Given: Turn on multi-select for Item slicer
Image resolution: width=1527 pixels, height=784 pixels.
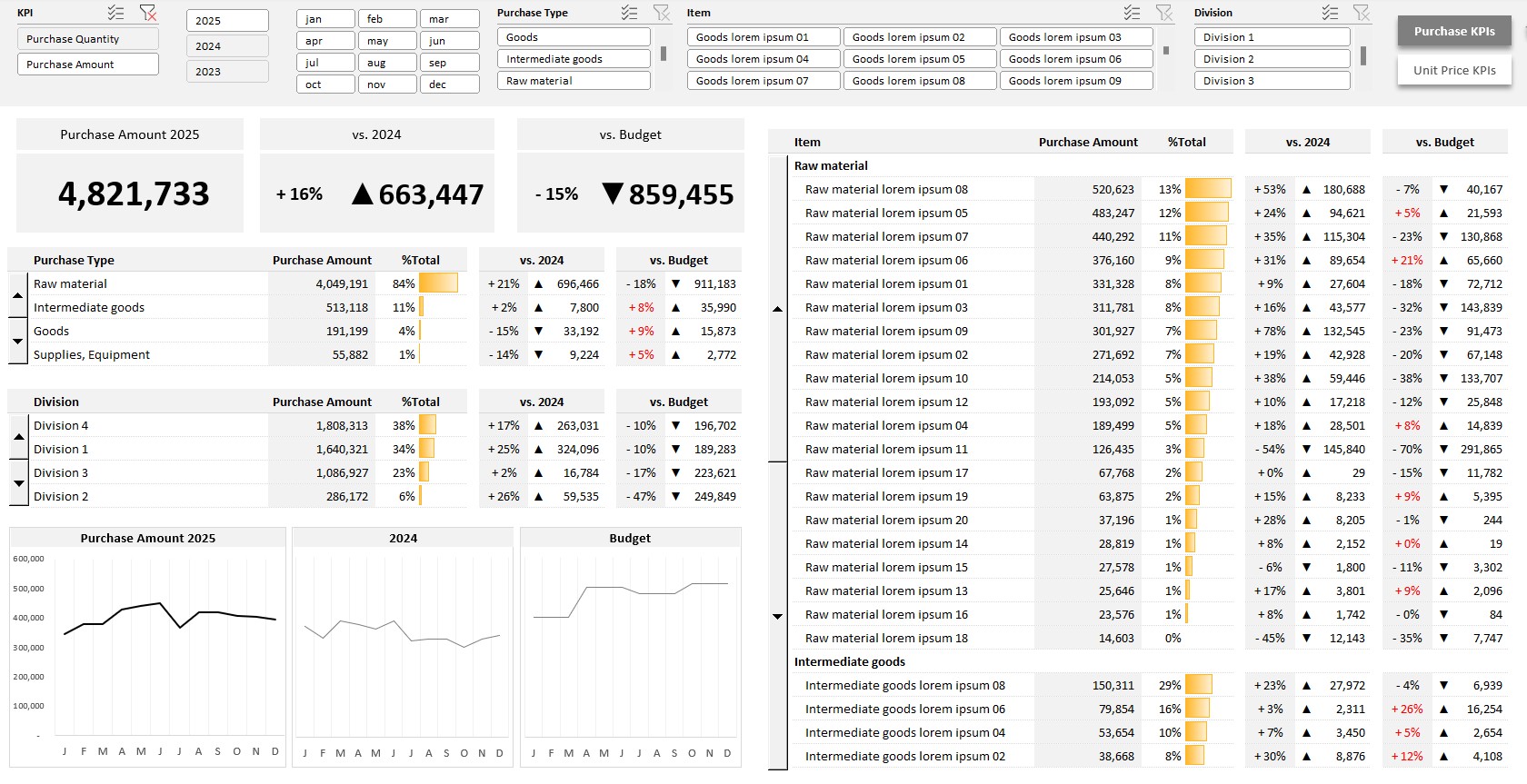Looking at the screenshot, I should tap(1132, 13).
